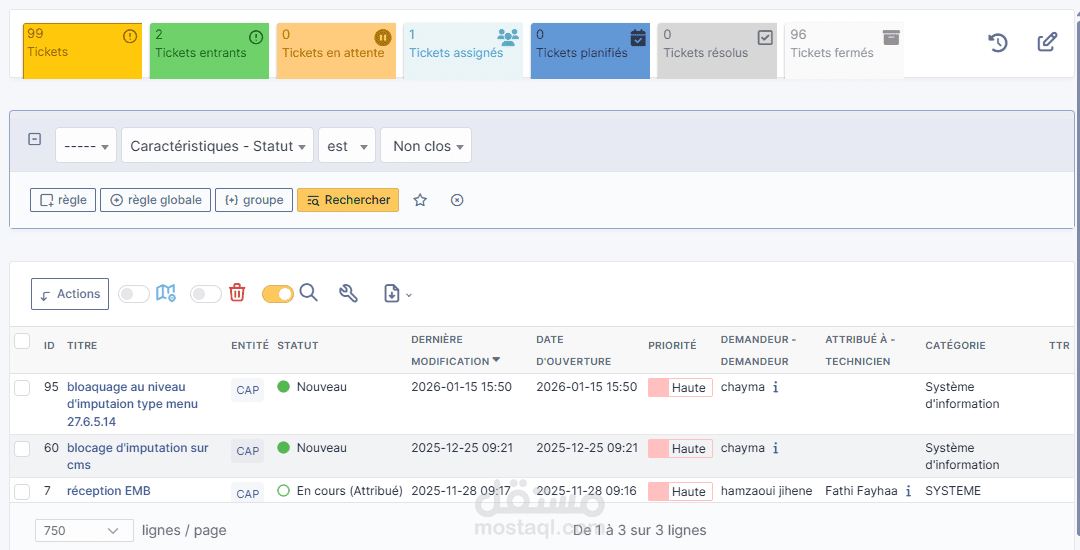Select the checkbox for ticket 7

click(22, 491)
